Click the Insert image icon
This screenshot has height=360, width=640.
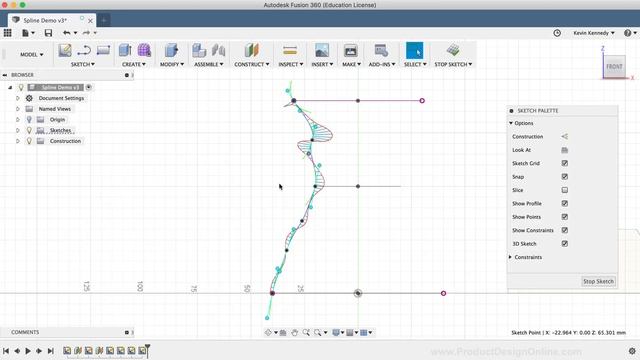322,51
